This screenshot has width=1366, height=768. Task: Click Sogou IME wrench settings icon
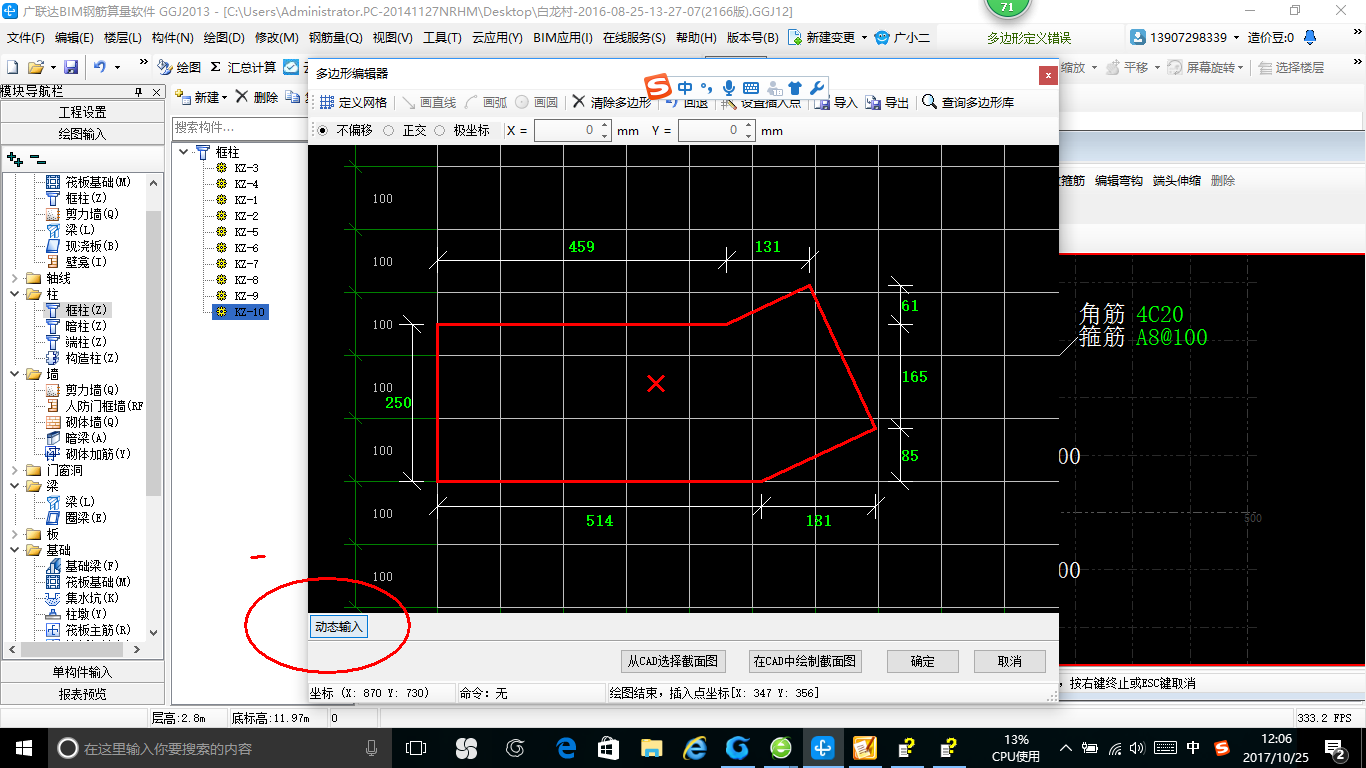tap(815, 87)
